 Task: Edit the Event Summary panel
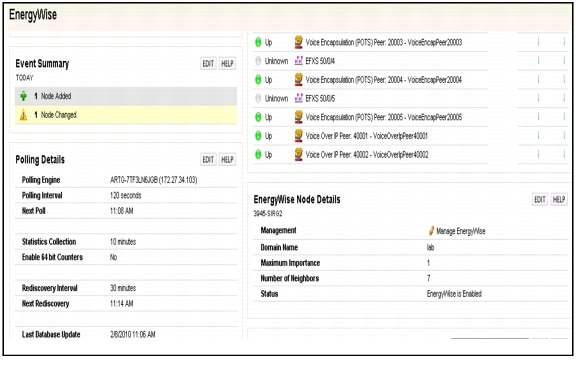pos(208,64)
